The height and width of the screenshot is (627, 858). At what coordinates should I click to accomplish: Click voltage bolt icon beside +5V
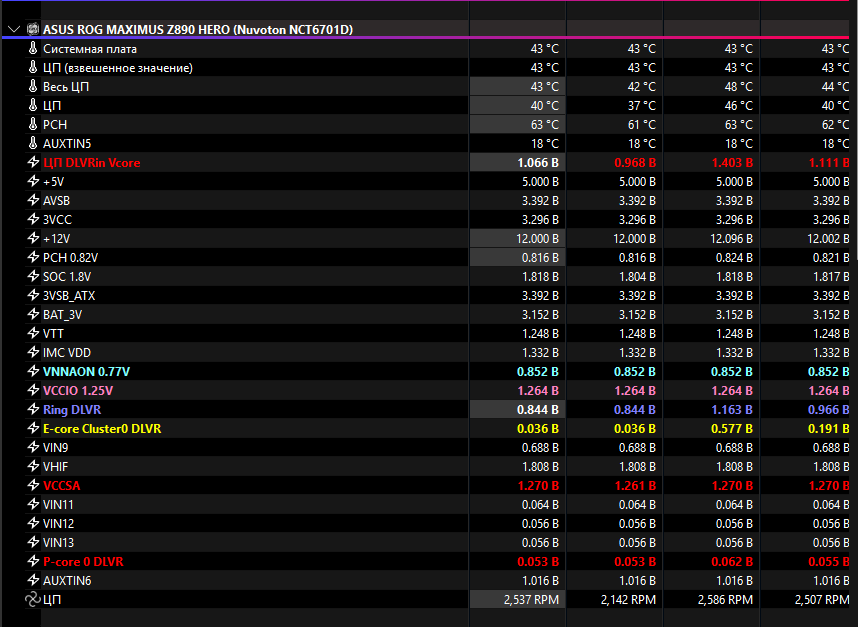pos(33,182)
